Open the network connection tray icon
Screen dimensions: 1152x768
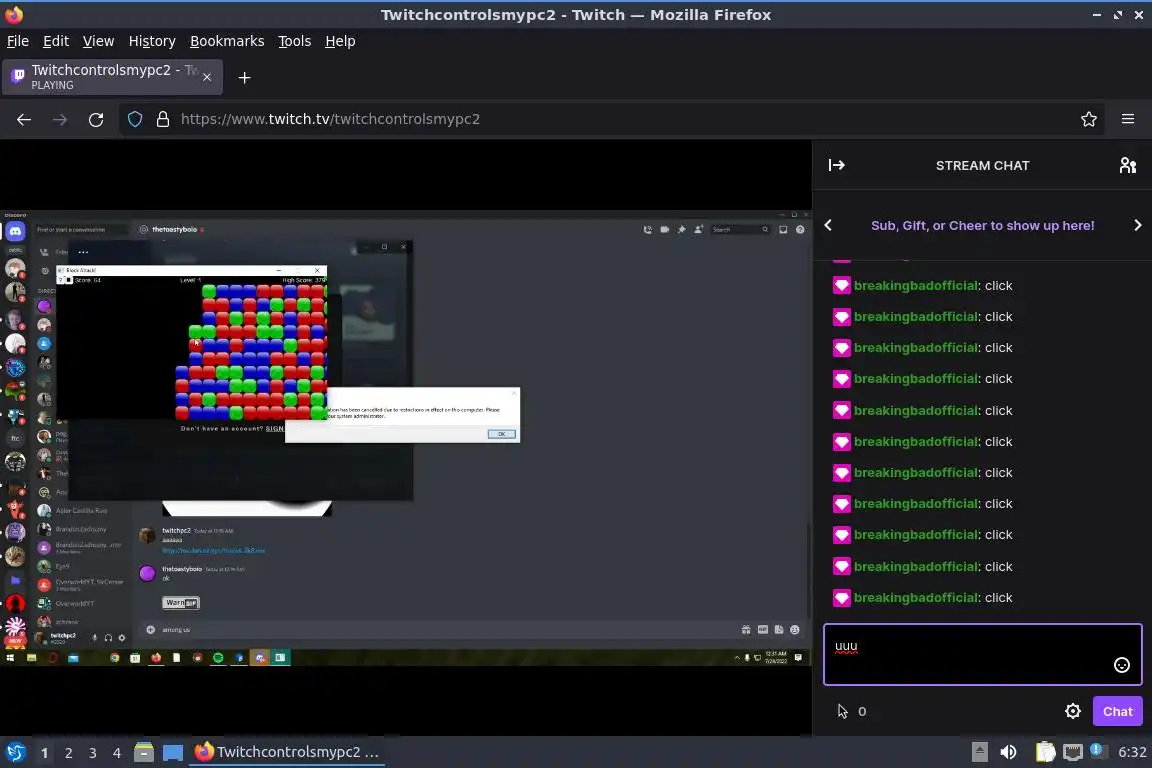(1073, 752)
